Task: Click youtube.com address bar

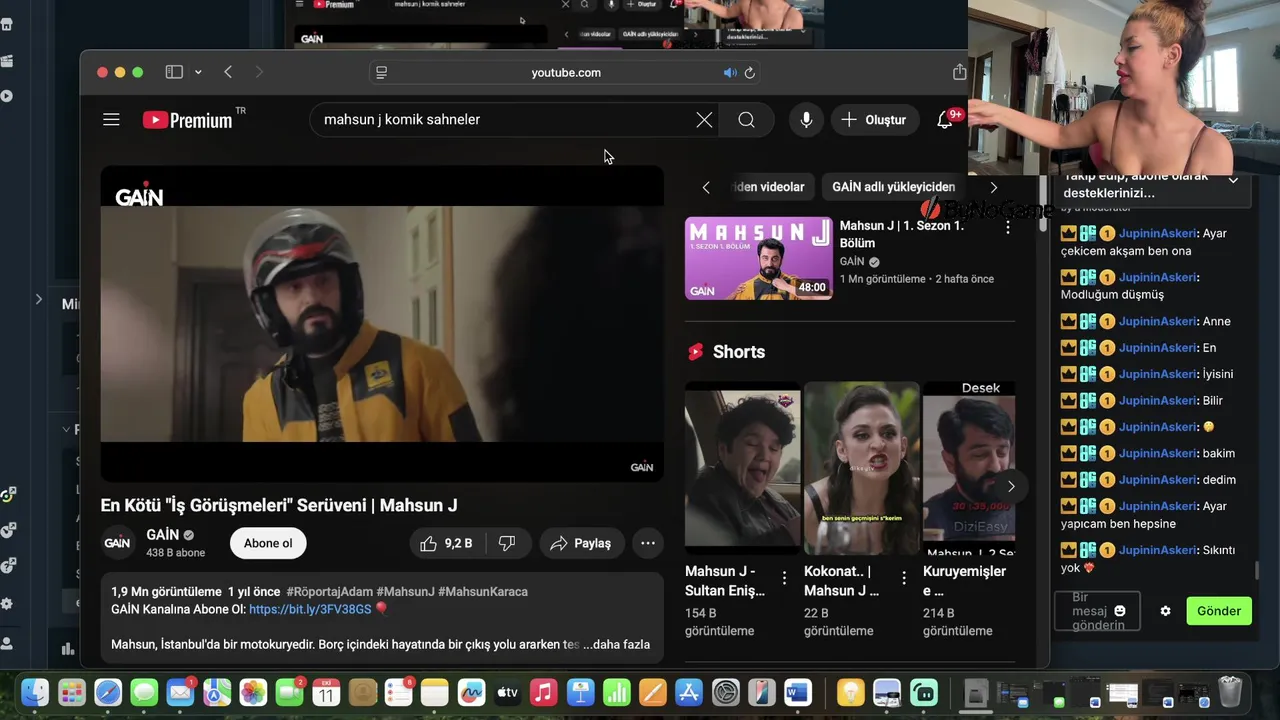Action: point(566,72)
